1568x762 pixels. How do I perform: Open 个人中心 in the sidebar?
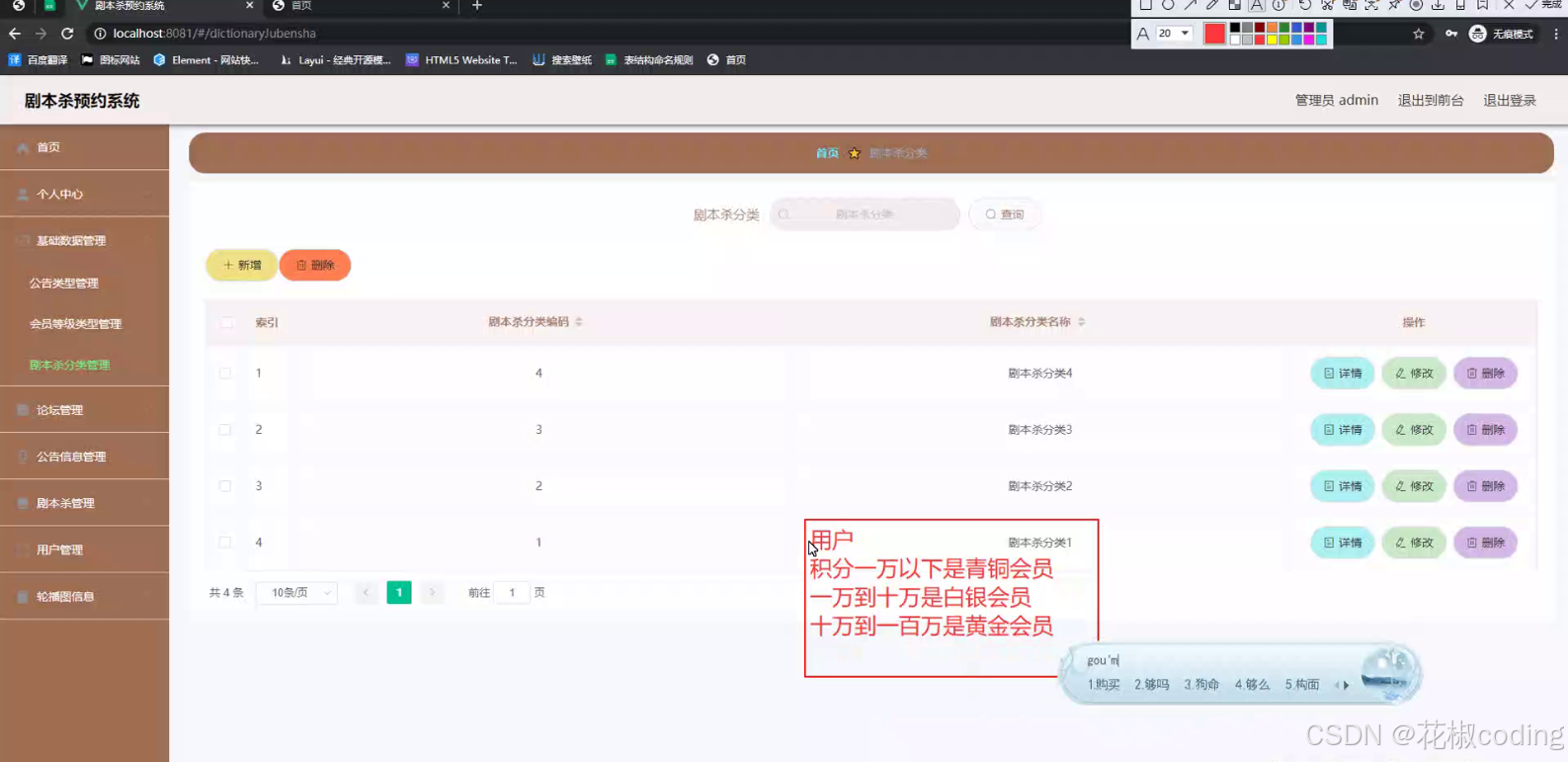coord(84,195)
